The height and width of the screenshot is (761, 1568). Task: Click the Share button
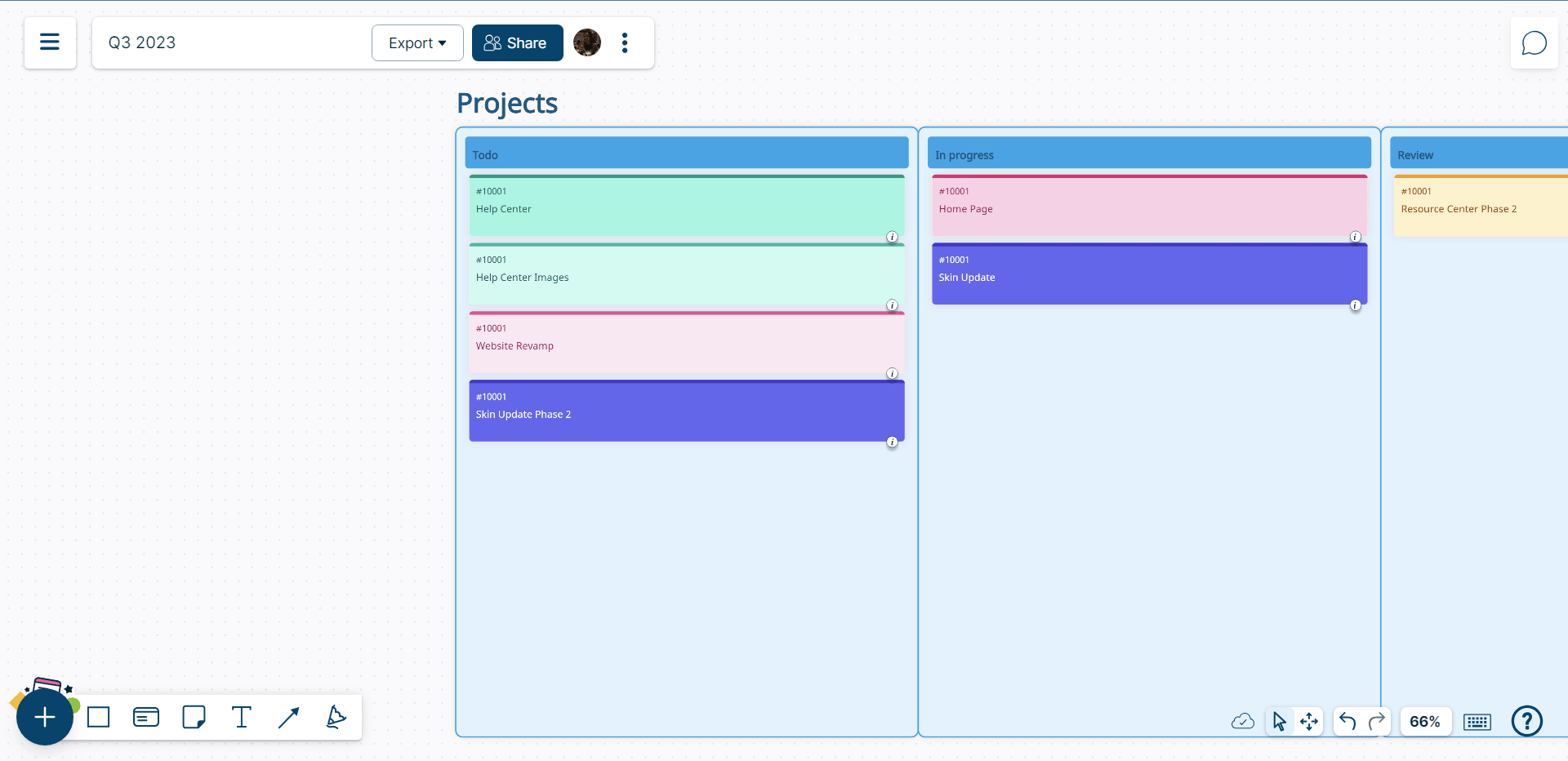517,43
